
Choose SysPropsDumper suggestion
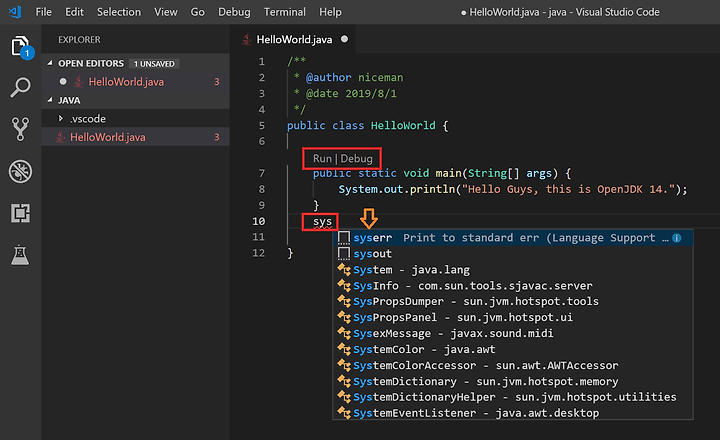click(x=513, y=301)
